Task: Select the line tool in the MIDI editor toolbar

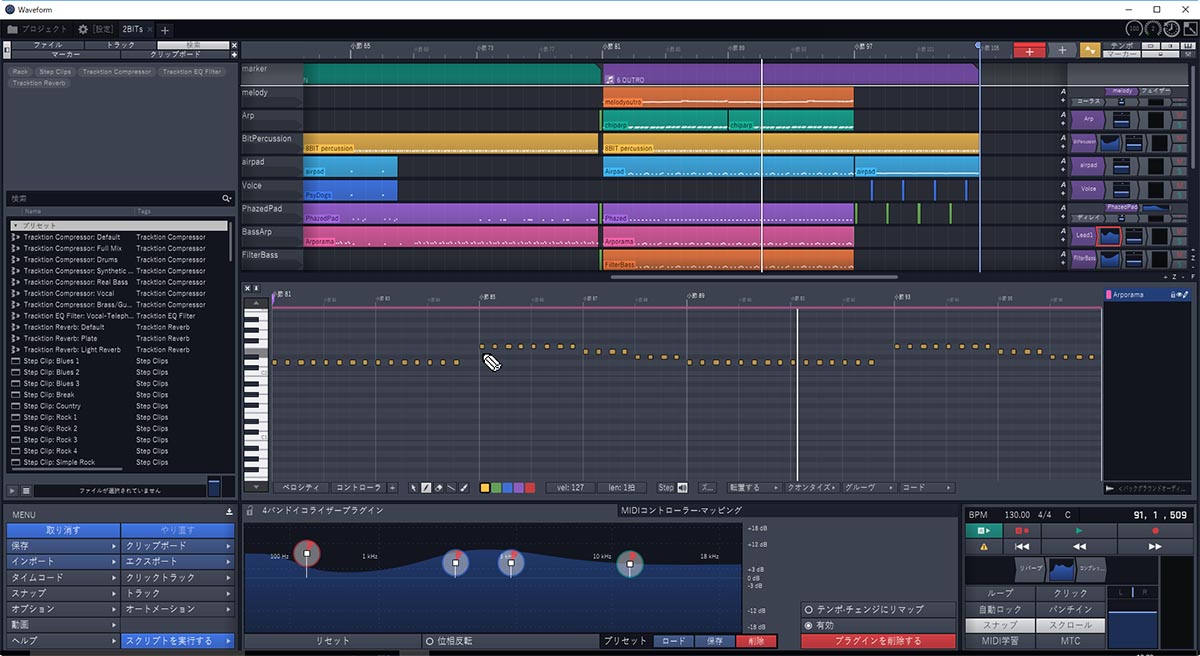Action: [x=450, y=487]
